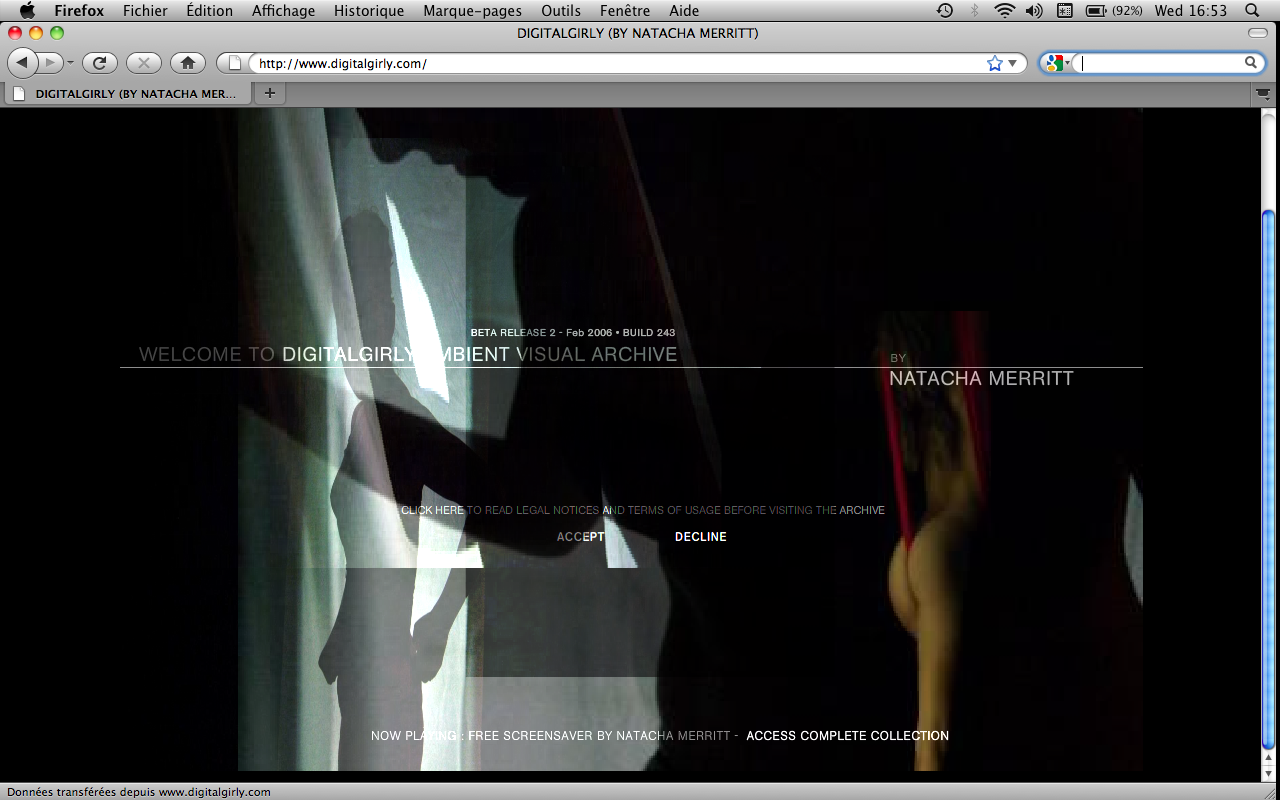
Task: Go to the Home page button
Action: 187,63
